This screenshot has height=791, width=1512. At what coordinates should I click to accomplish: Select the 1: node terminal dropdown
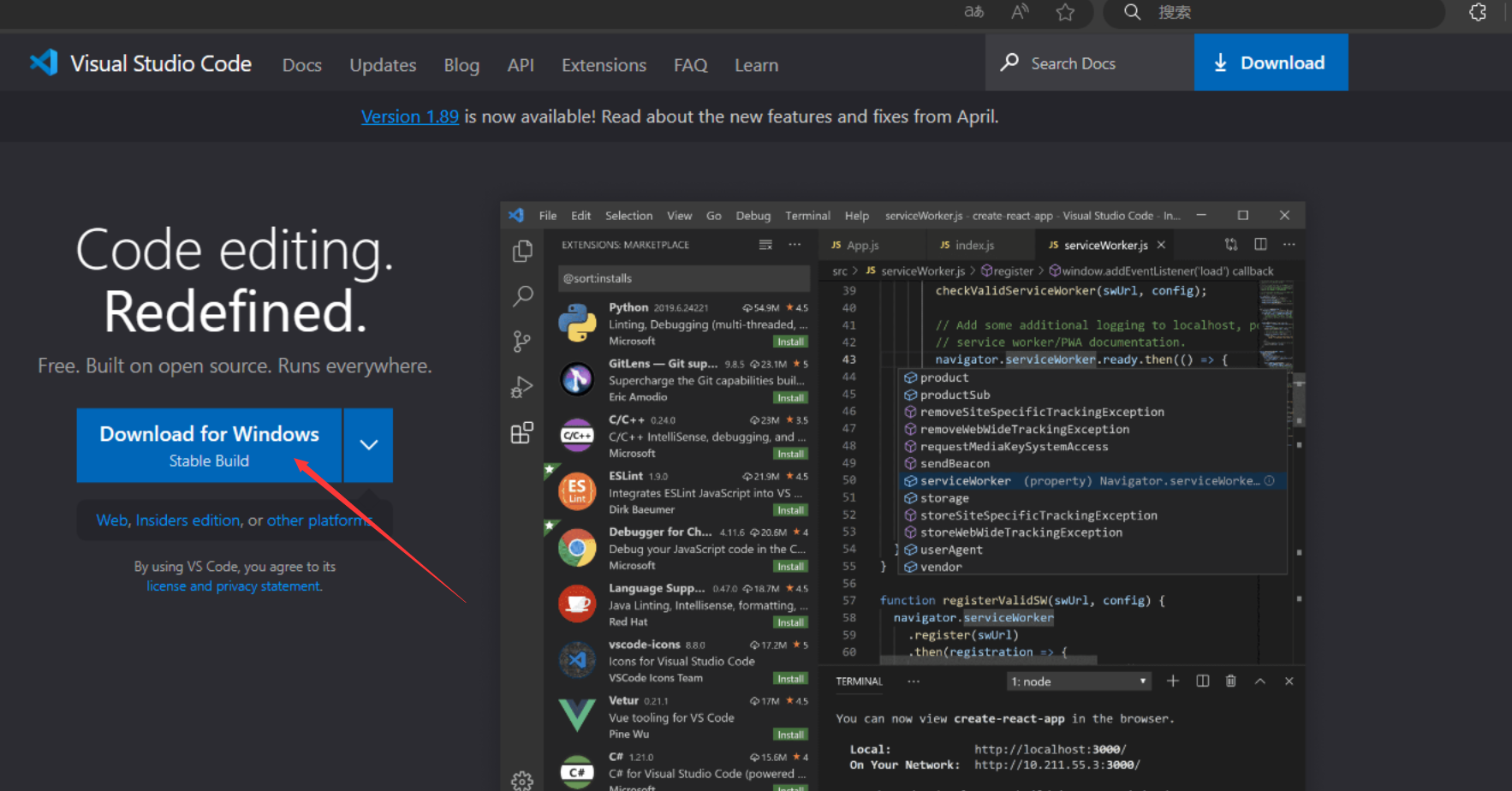(x=1079, y=681)
